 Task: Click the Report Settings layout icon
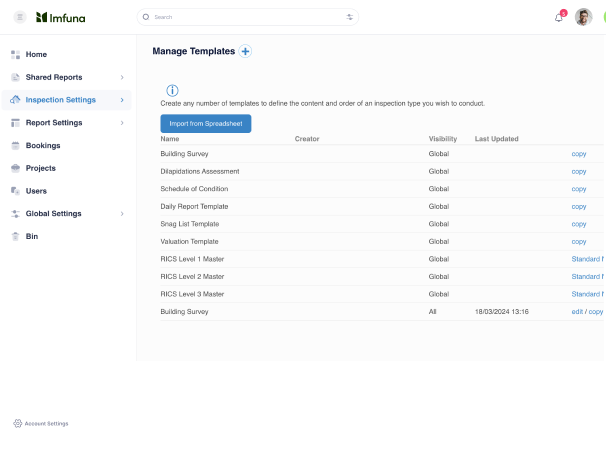(x=15, y=123)
